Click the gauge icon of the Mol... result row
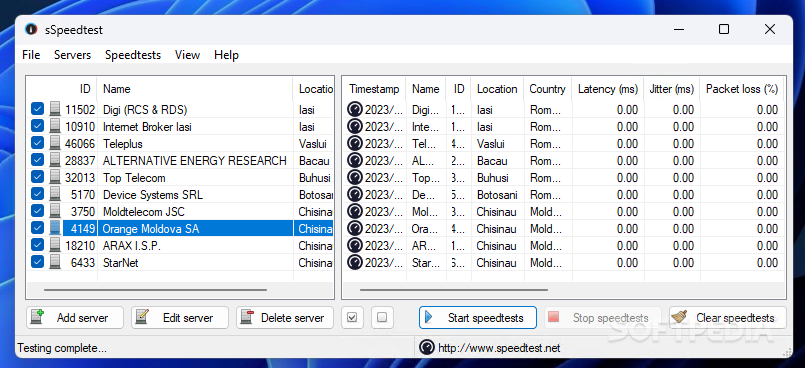 (355, 211)
